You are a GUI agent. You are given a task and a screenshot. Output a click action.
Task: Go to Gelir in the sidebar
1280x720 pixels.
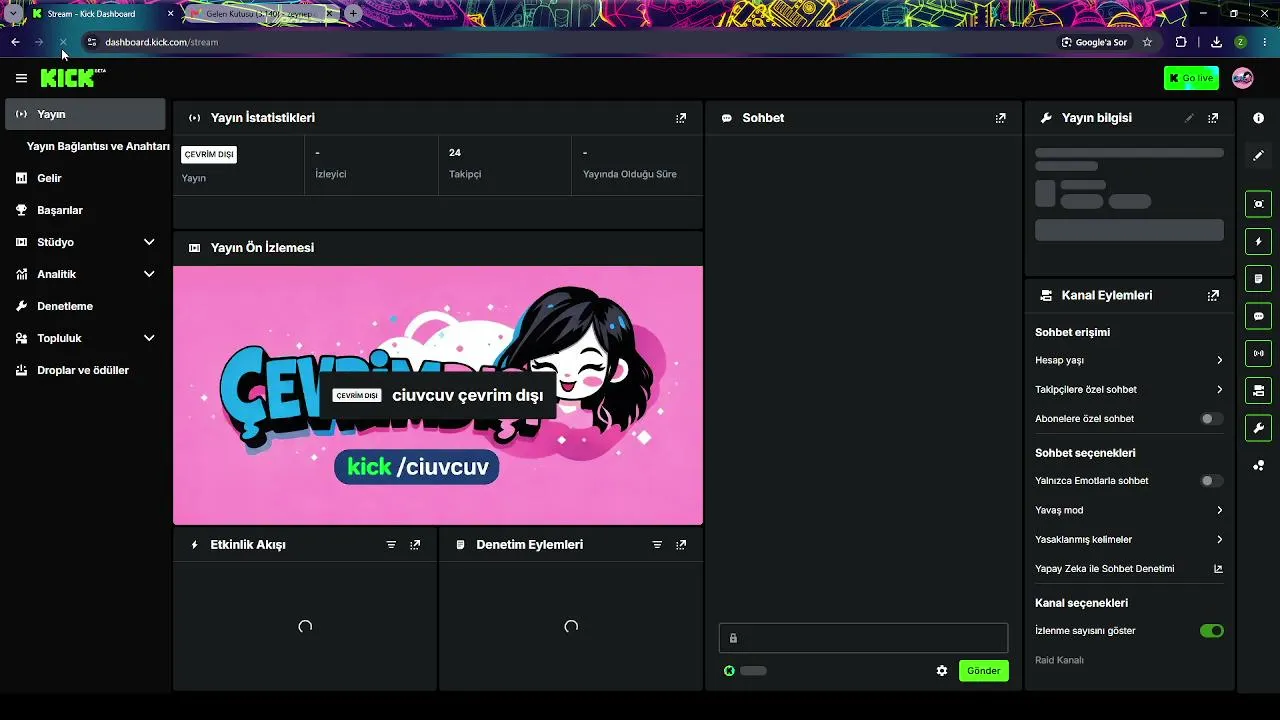pos(85,178)
